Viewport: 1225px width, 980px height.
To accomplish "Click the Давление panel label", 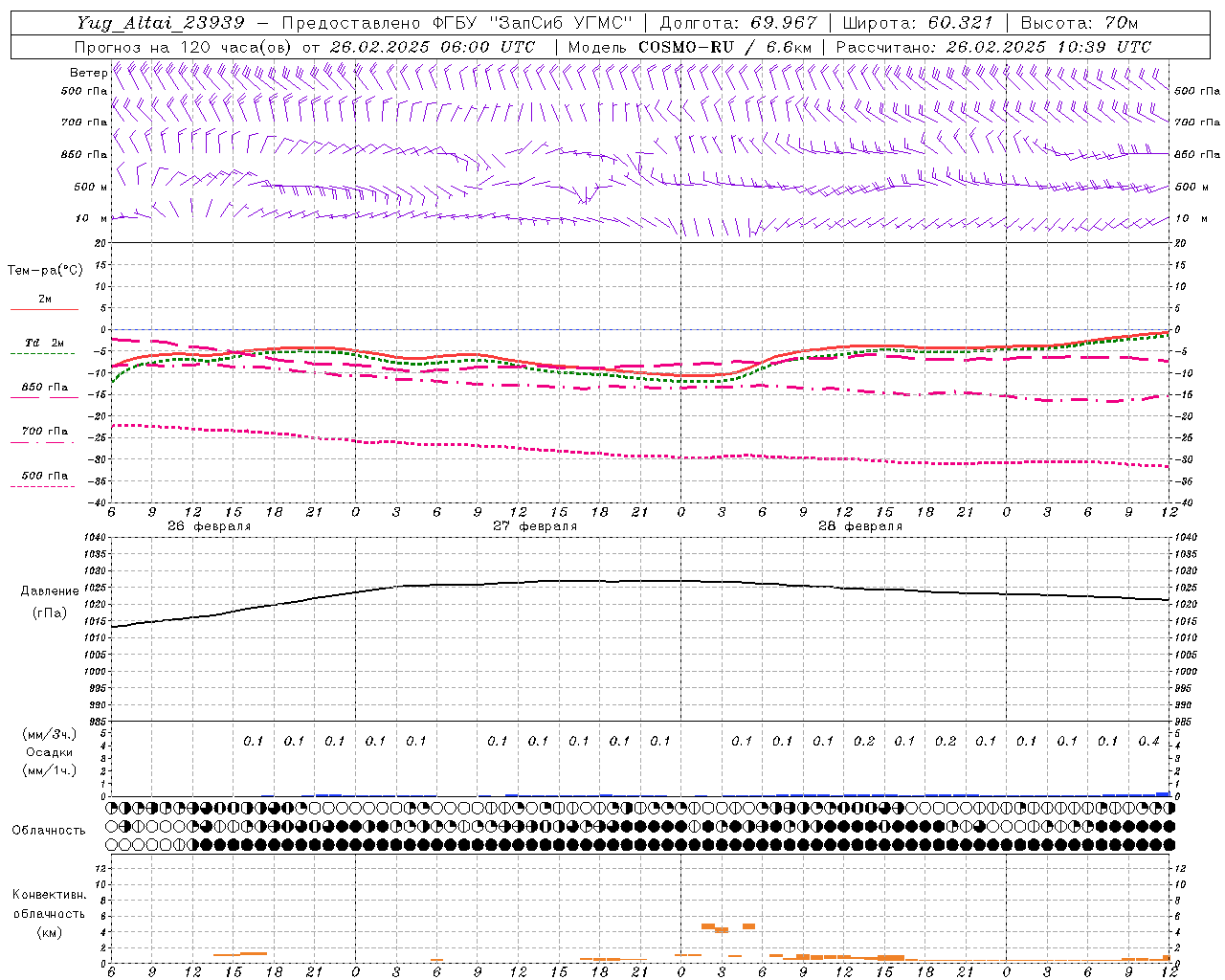I will pos(50,591).
